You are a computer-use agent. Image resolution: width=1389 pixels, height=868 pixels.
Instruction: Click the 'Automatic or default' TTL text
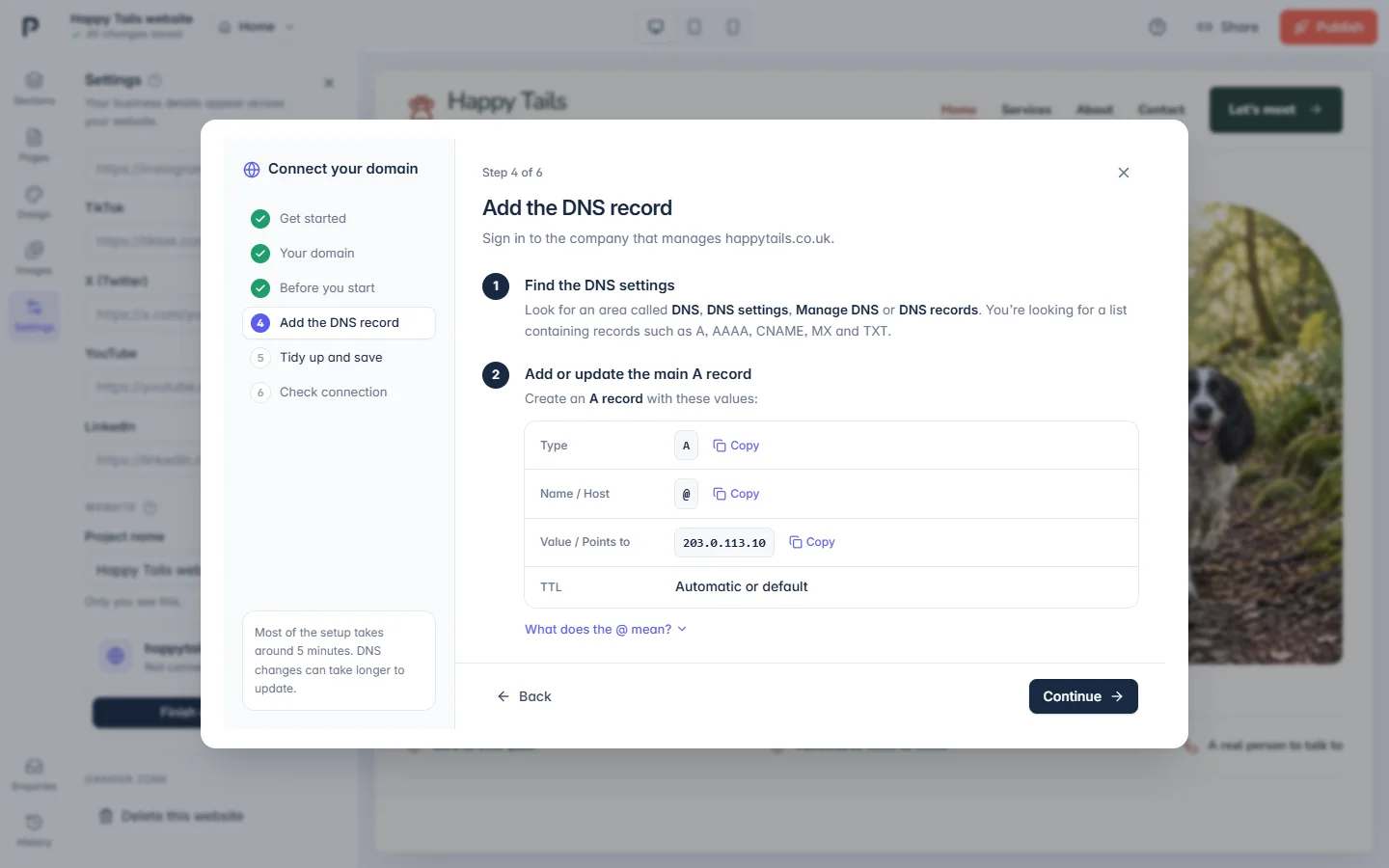pos(742,586)
